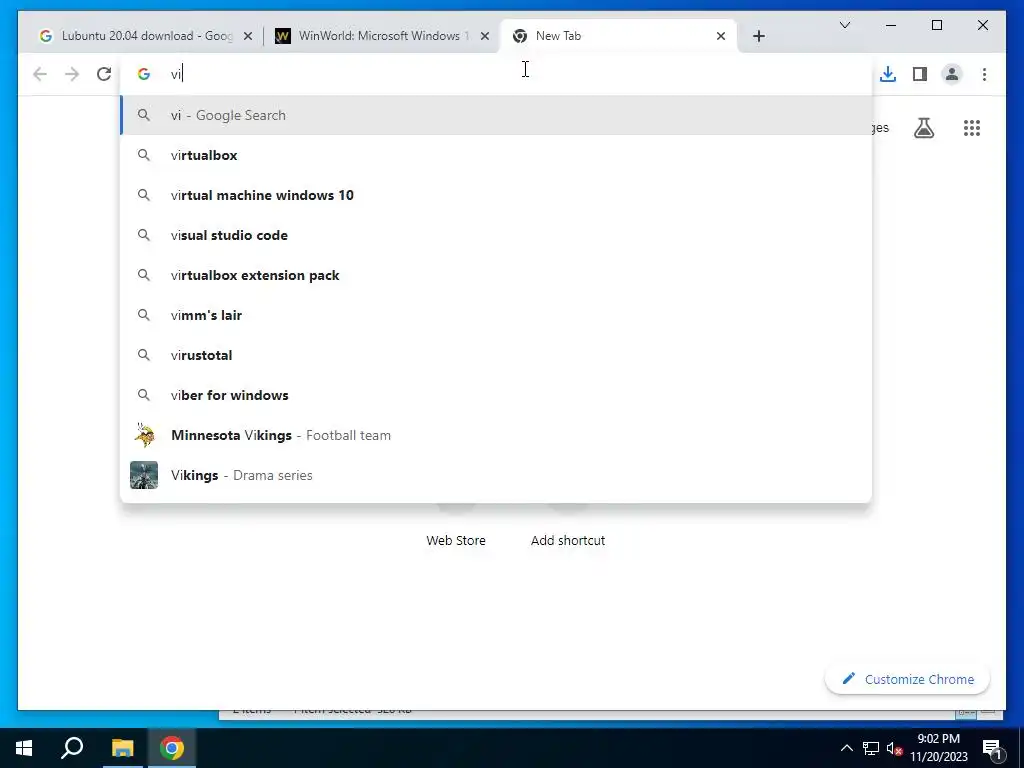Close the Lubuntu 20.04 download tab
1024x768 pixels.
pos(248,36)
